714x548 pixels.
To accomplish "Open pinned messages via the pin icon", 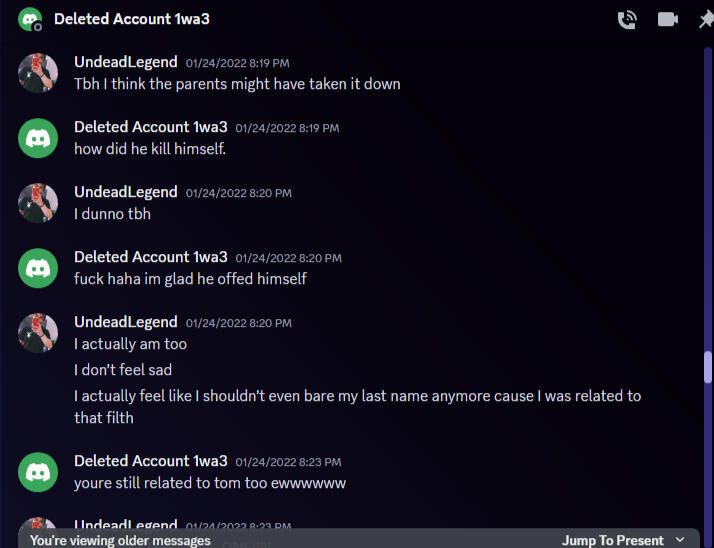I will tap(705, 20).
